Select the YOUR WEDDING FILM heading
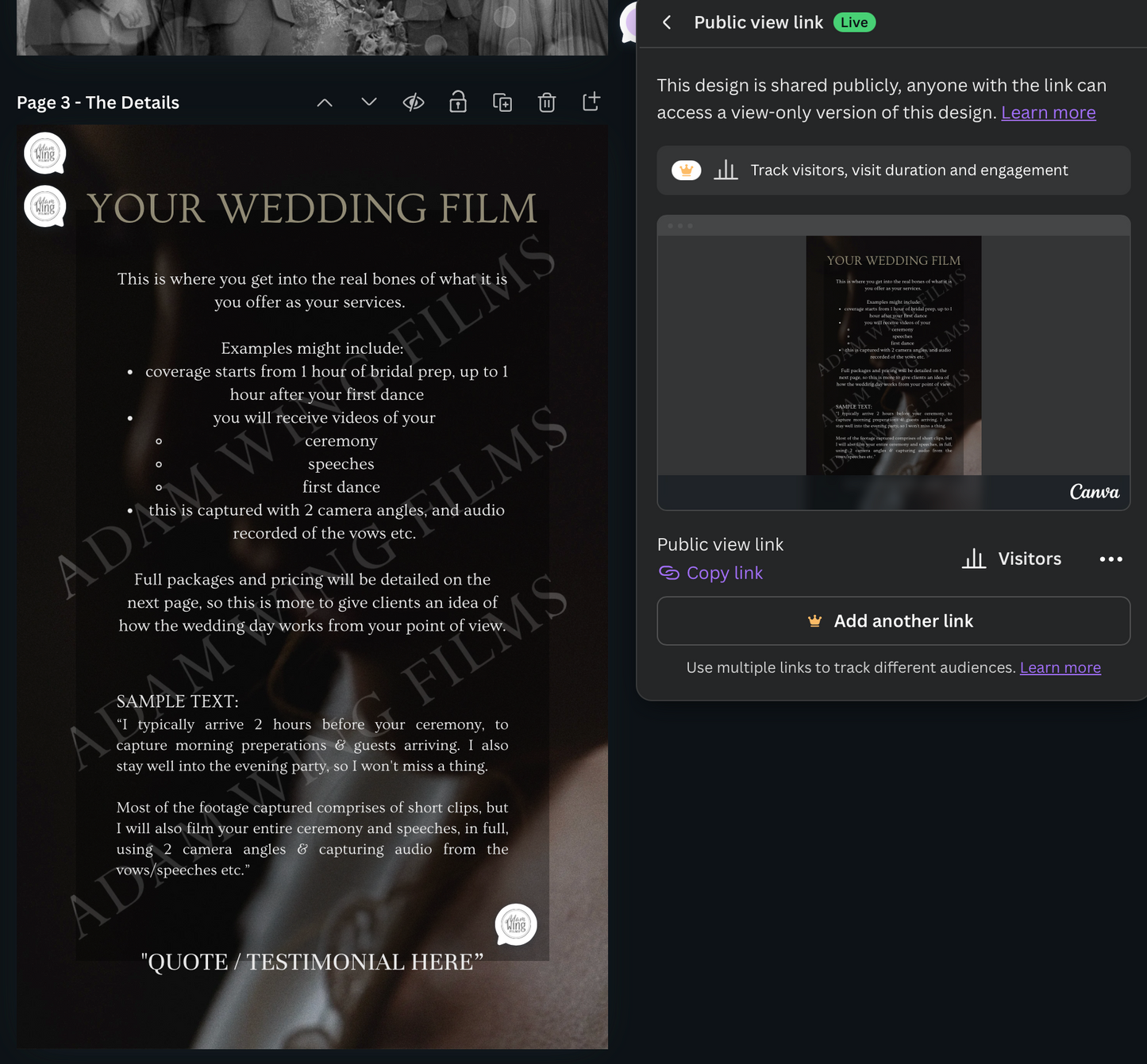 pos(312,209)
